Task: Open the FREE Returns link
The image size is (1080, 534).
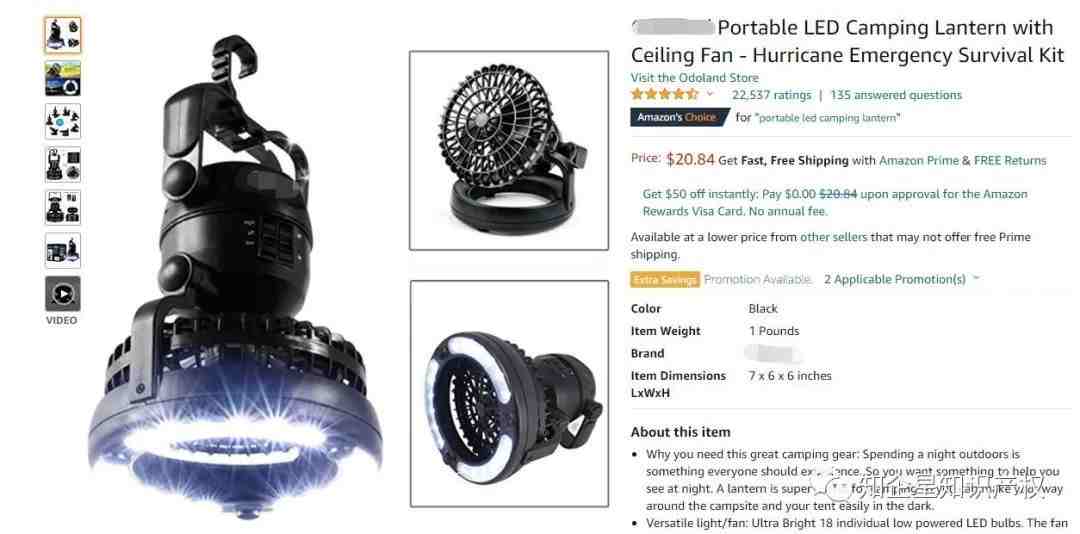Action: click(x=1010, y=161)
